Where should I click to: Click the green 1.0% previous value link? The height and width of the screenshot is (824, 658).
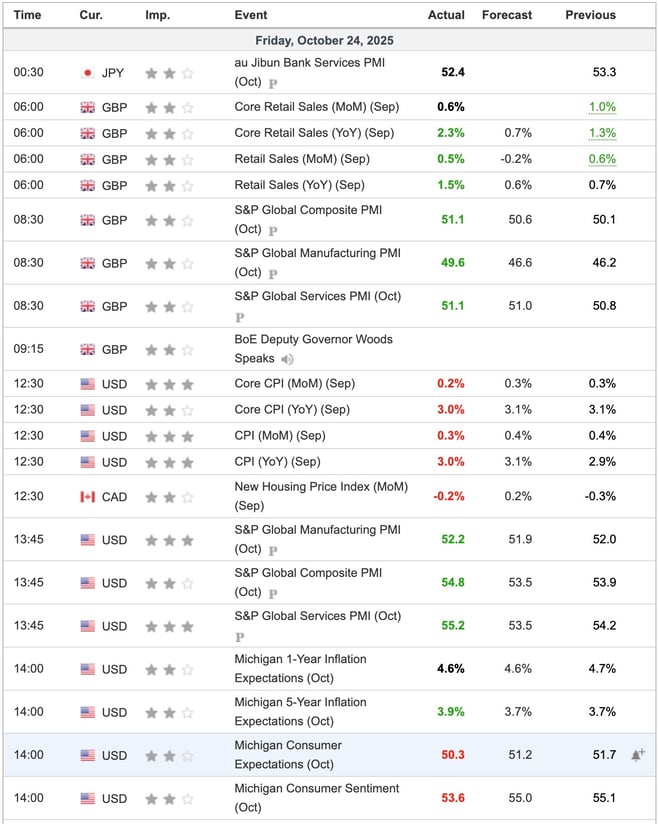pyautogui.click(x=604, y=106)
